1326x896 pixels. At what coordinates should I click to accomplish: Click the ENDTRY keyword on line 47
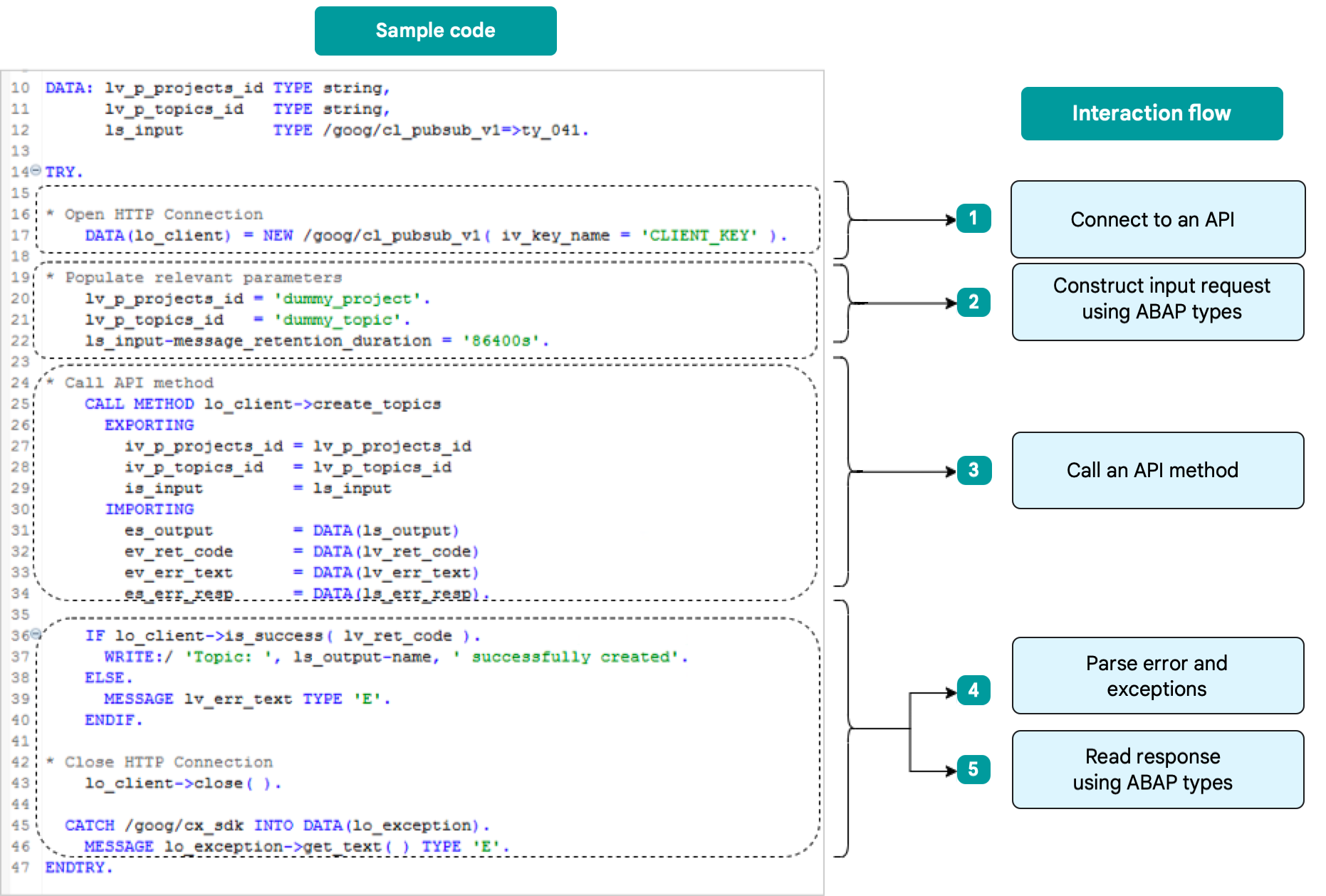click(77, 868)
